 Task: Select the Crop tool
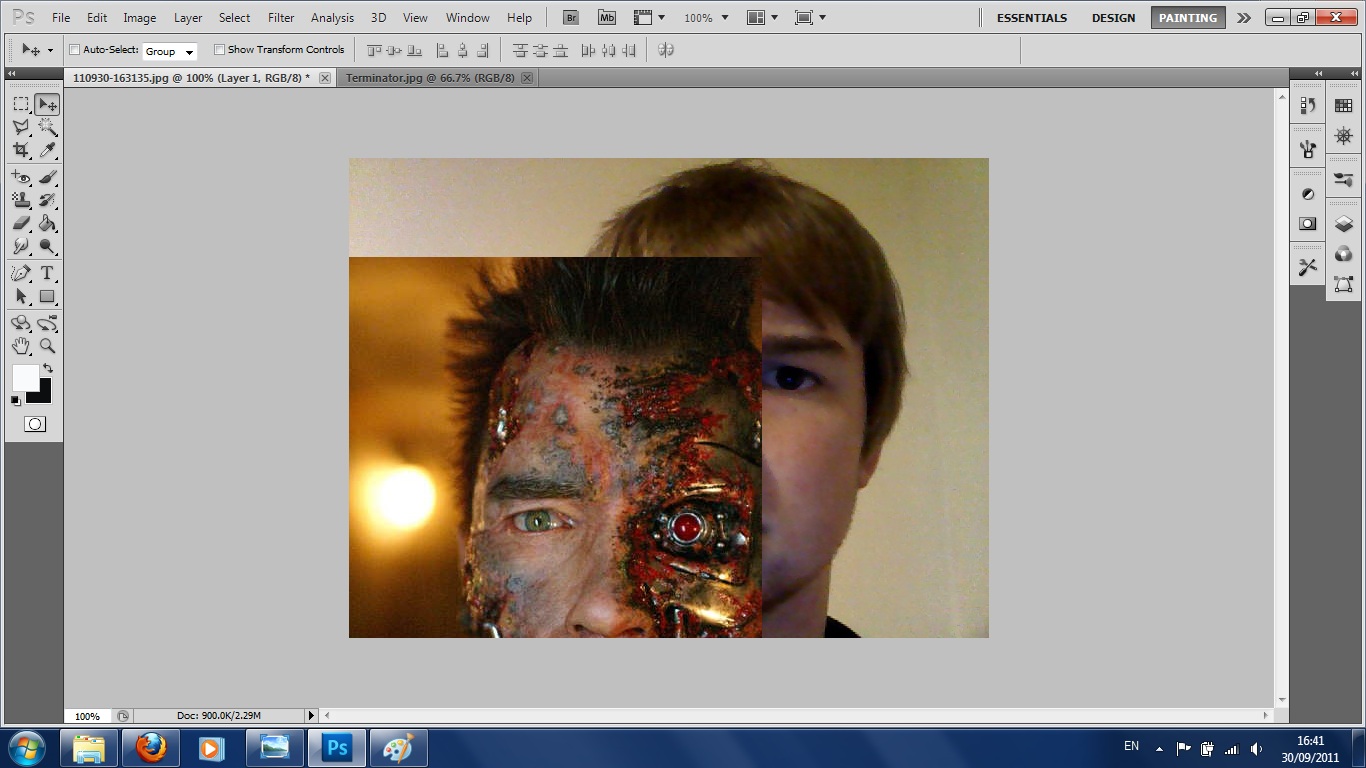pos(21,150)
